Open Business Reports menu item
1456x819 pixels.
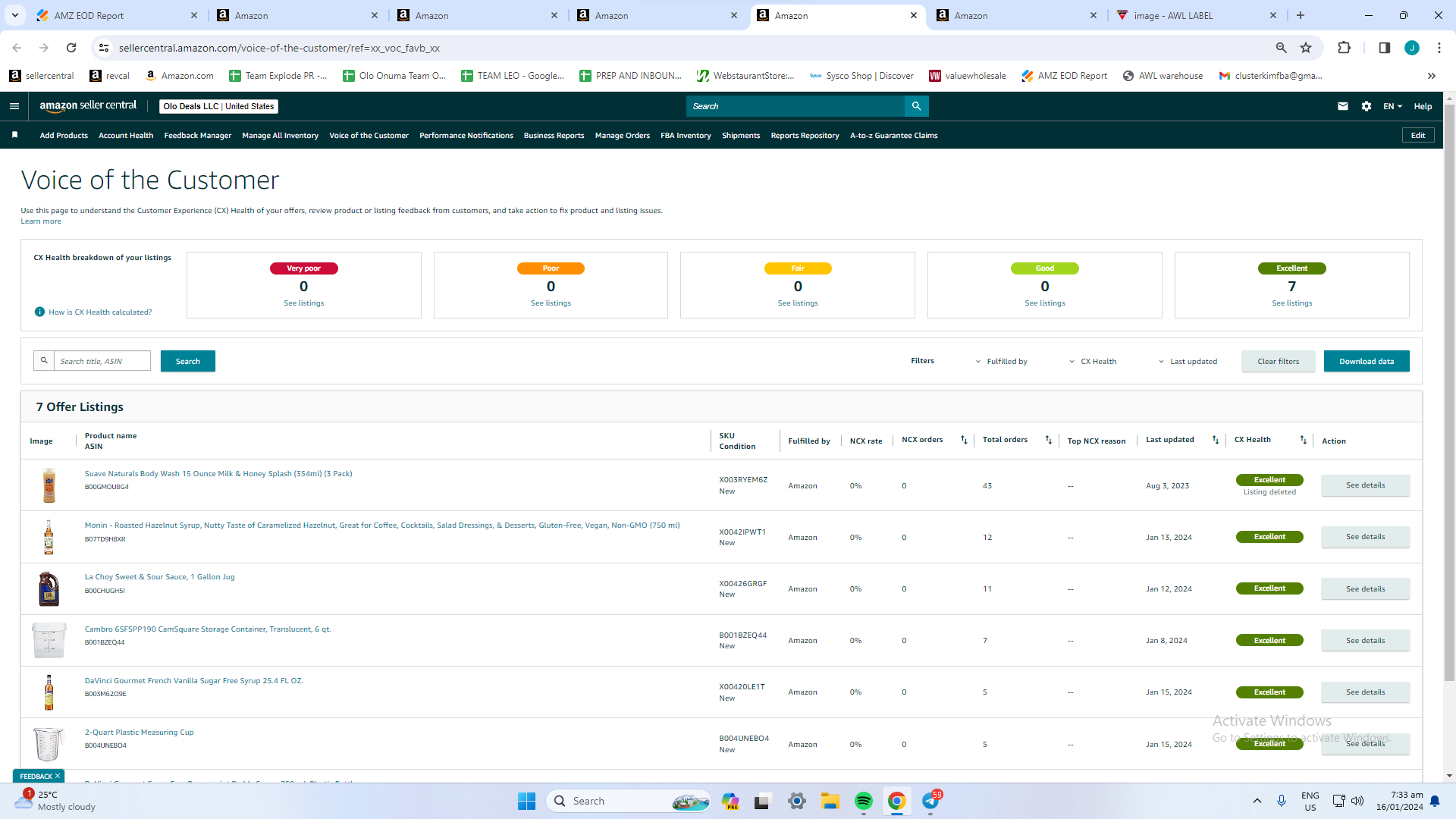[554, 136]
